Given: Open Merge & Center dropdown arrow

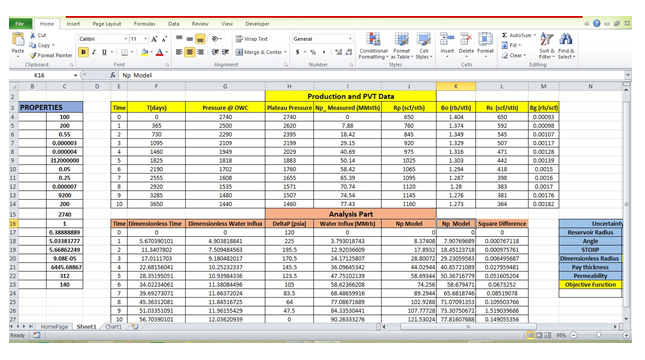Looking at the screenshot, I should pos(286,52).
